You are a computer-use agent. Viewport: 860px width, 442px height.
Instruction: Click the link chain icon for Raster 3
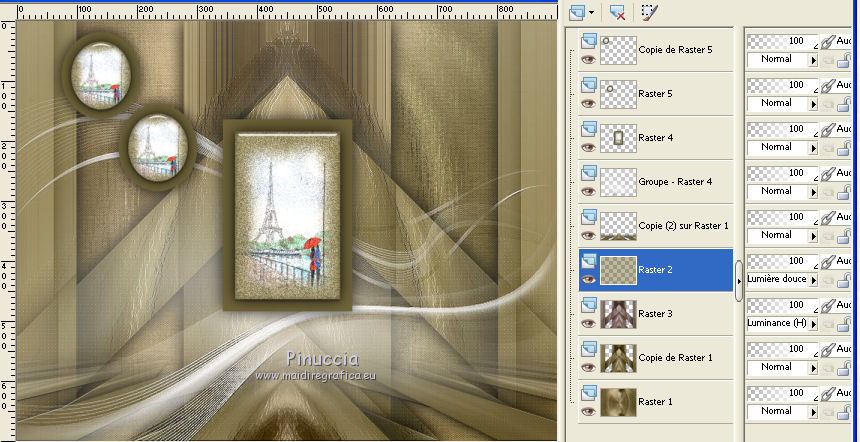pos(828,305)
